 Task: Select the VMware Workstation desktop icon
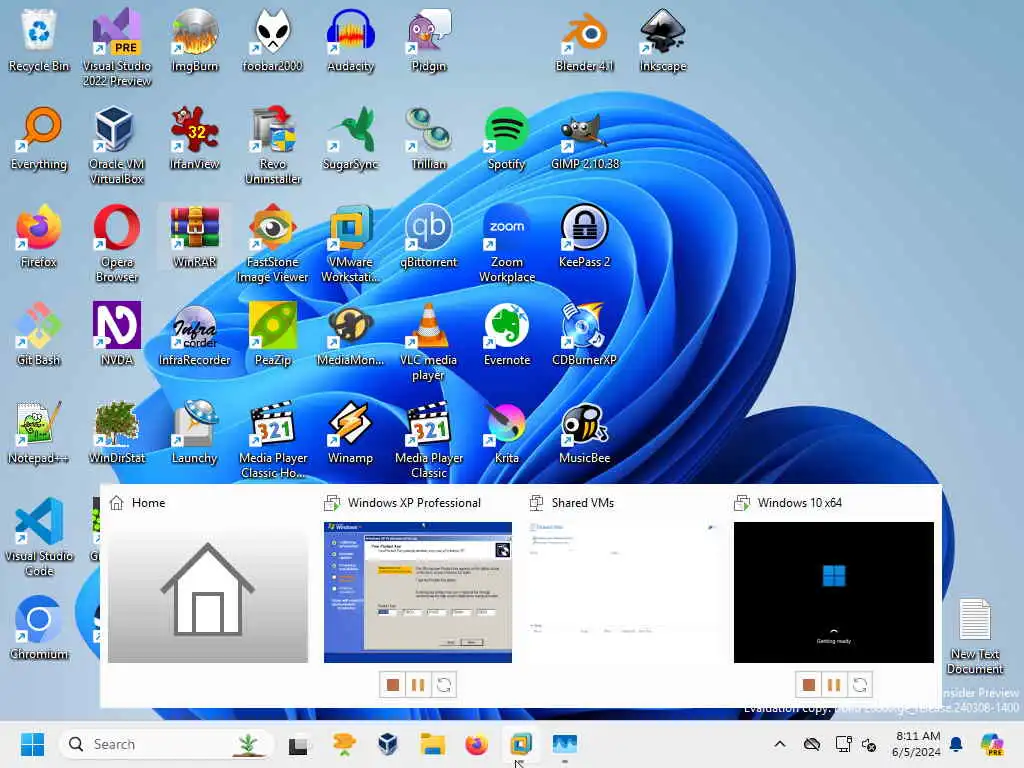coord(351,243)
